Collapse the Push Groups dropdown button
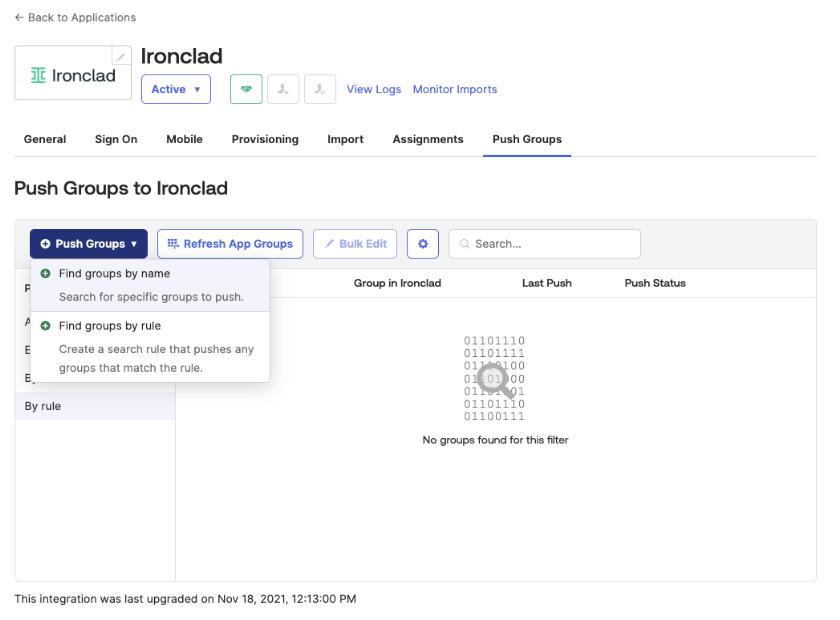840x620 pixels. (89, 244)
